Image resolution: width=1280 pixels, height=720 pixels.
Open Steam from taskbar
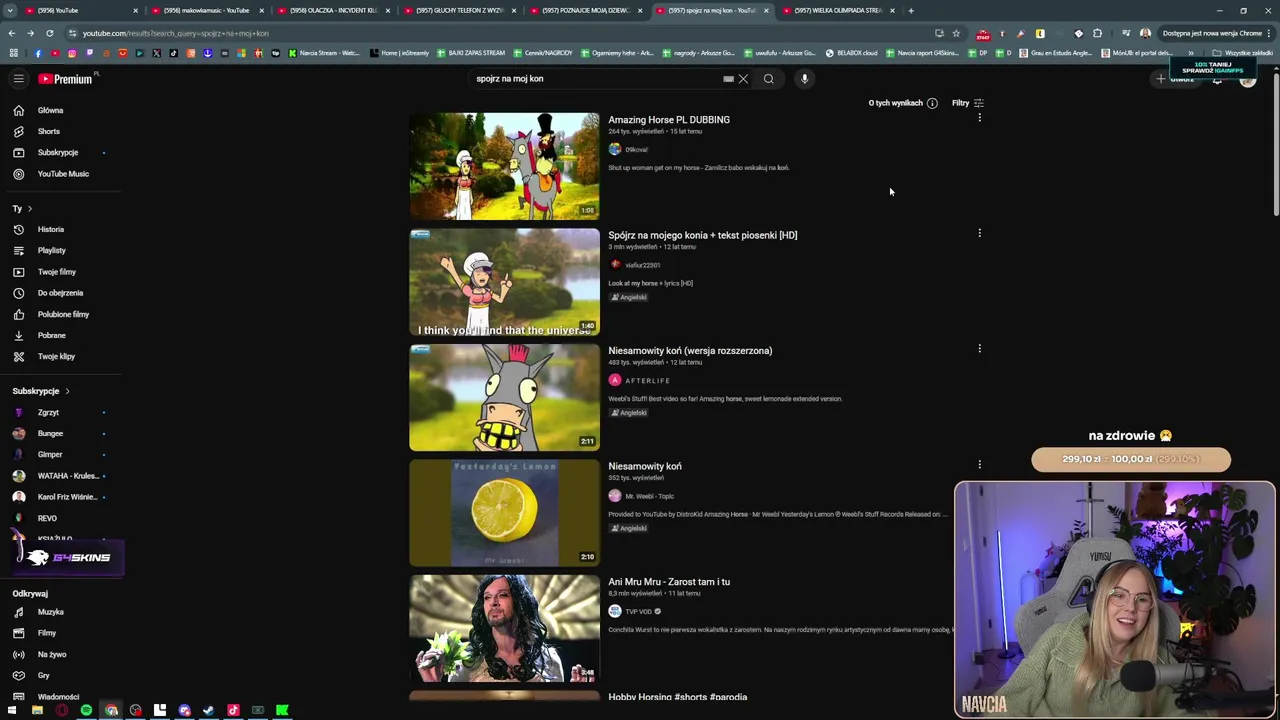[x=209, y=710]
